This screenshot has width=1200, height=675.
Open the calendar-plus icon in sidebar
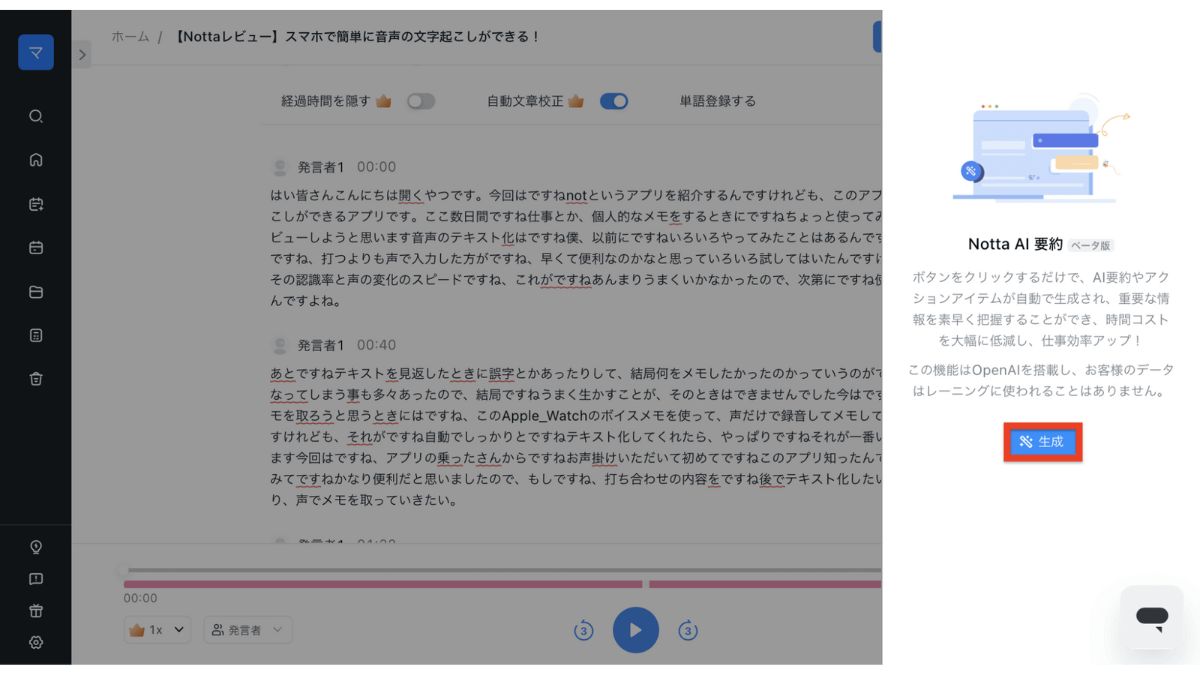(x=36, y=204)
